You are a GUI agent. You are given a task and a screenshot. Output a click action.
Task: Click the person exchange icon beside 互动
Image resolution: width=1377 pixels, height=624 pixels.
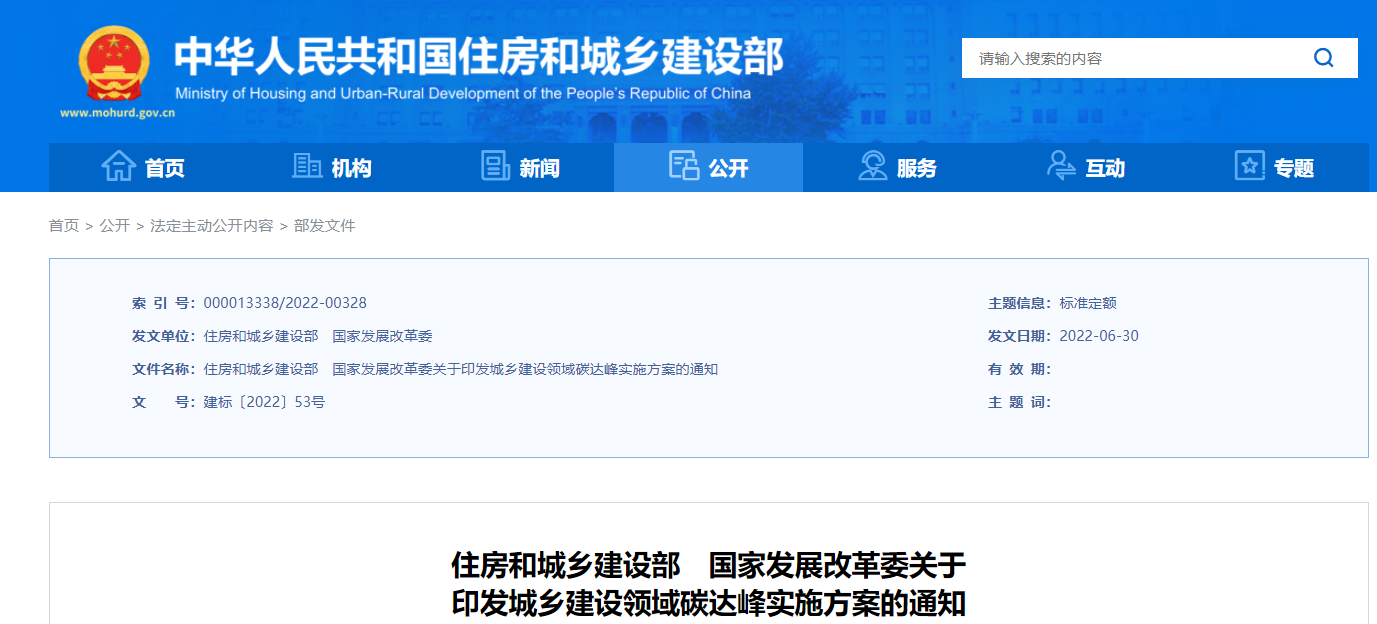click(1060, 166)
